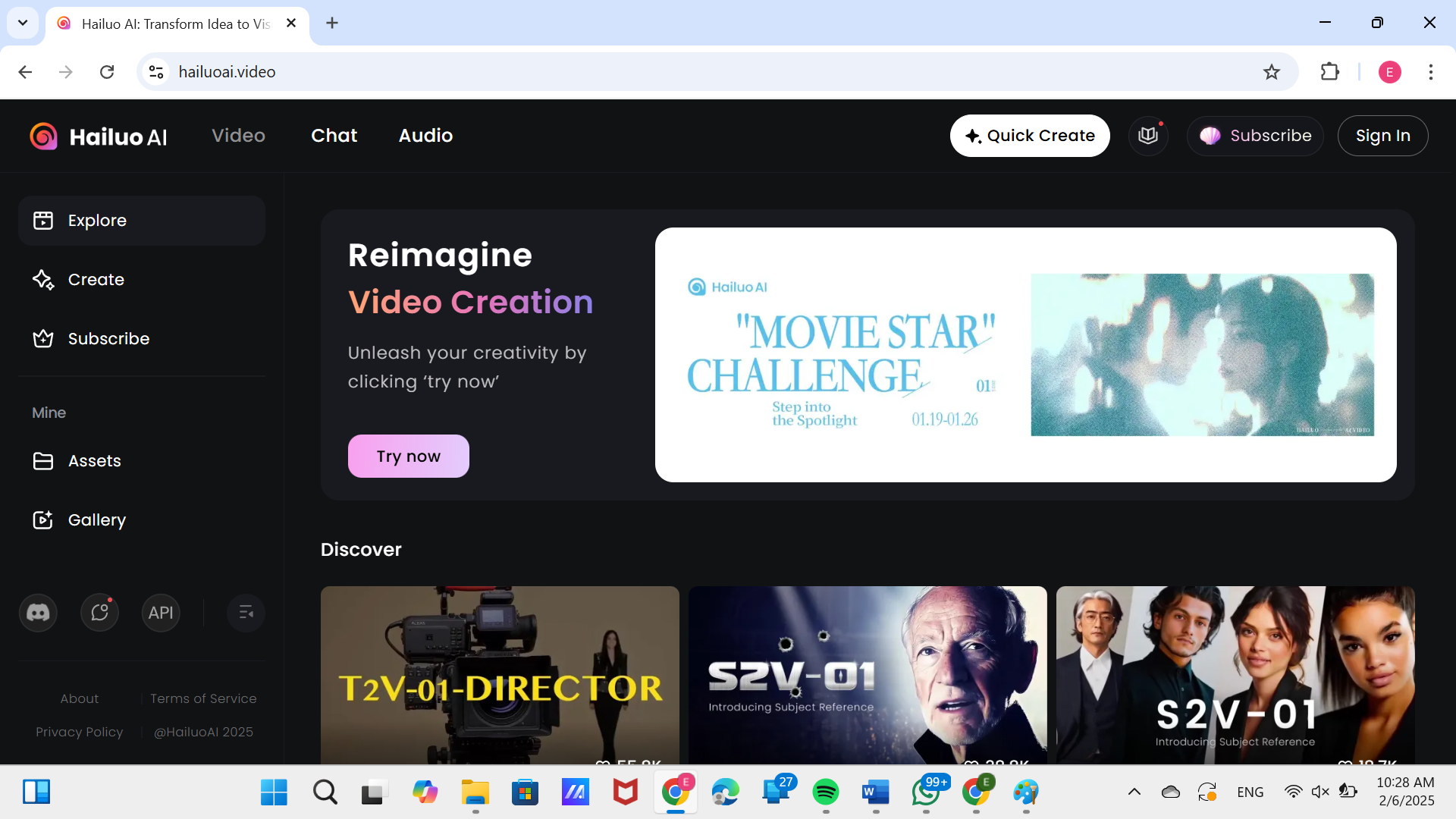Open network and volume quick settings
This screenshot has height=819, width=1456.
[x=1319, y=792]
